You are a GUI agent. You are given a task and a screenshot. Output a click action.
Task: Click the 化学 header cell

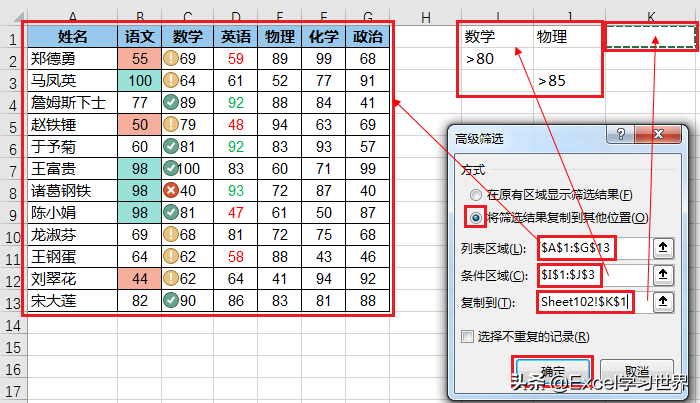tap(324, 37)
